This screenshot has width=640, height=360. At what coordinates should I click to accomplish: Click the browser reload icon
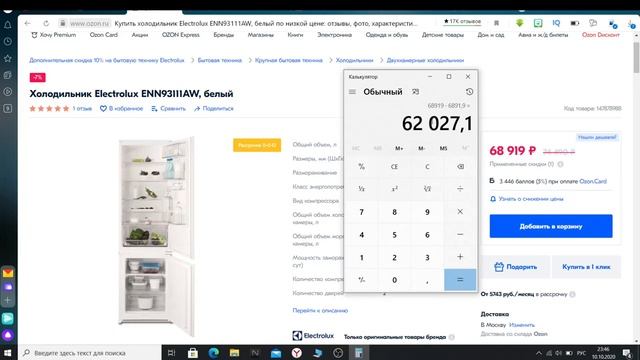[46, 23]
